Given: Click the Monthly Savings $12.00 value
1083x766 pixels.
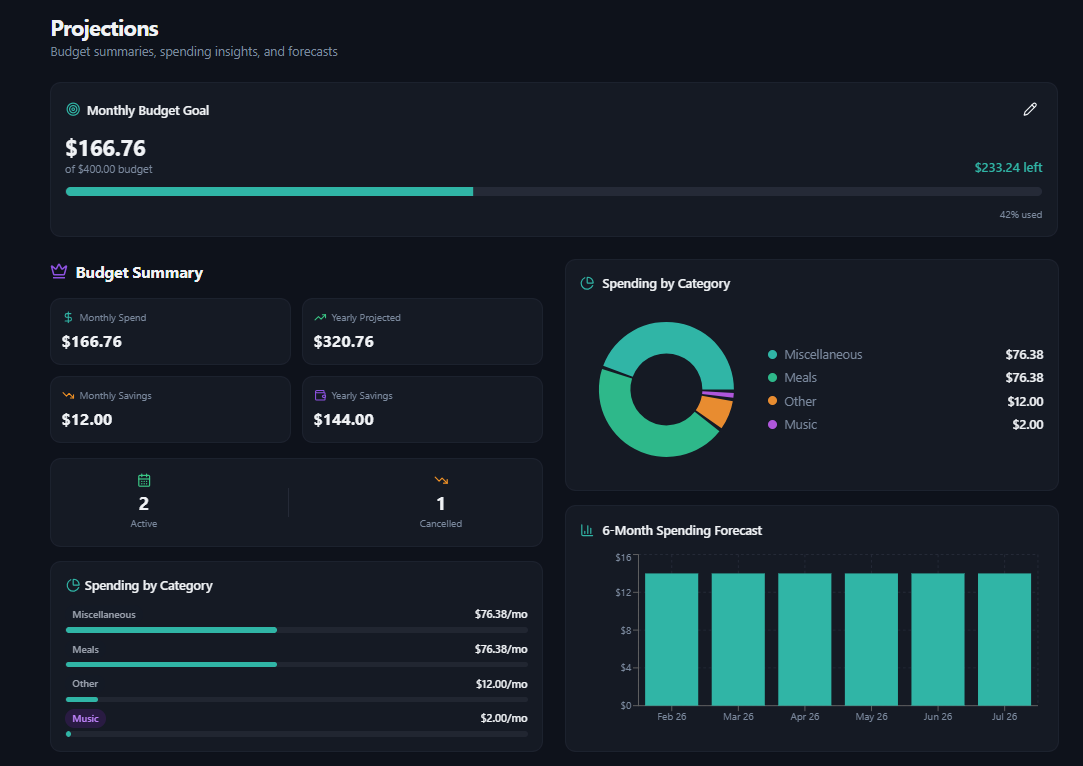Looking at the screenshot, I should click(x=87, y=420).
